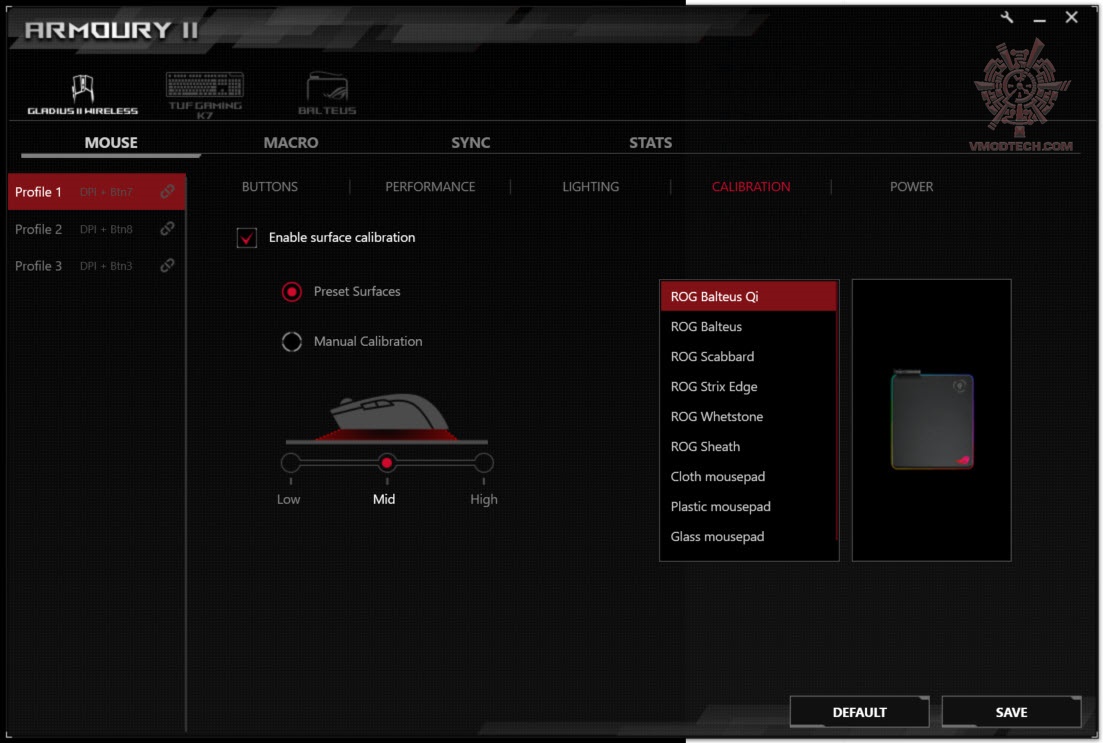Choose Cloth mousepad surface

pyautogui.click(x=748, y=476)
